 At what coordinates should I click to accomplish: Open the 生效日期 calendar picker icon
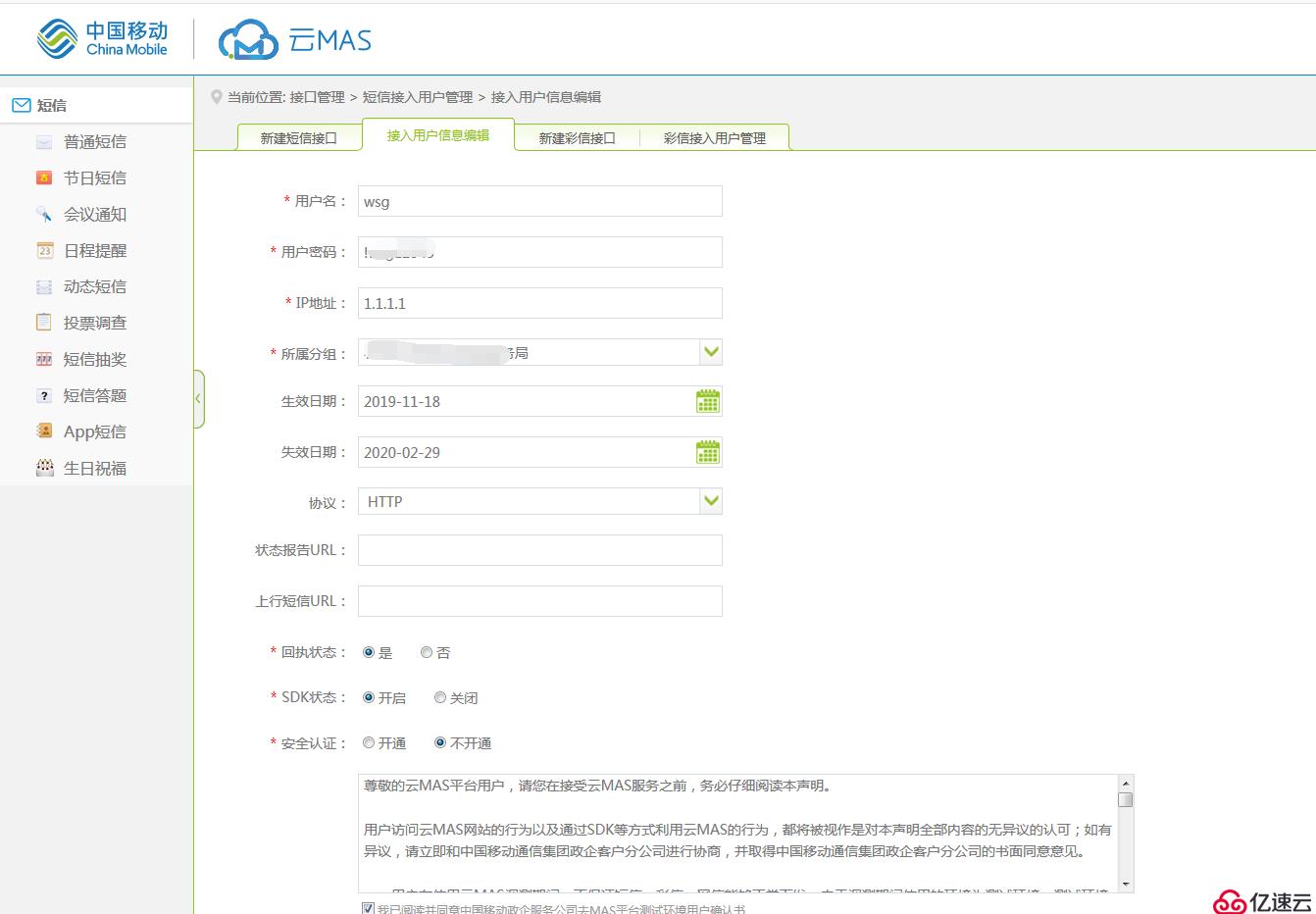point(708,401)
